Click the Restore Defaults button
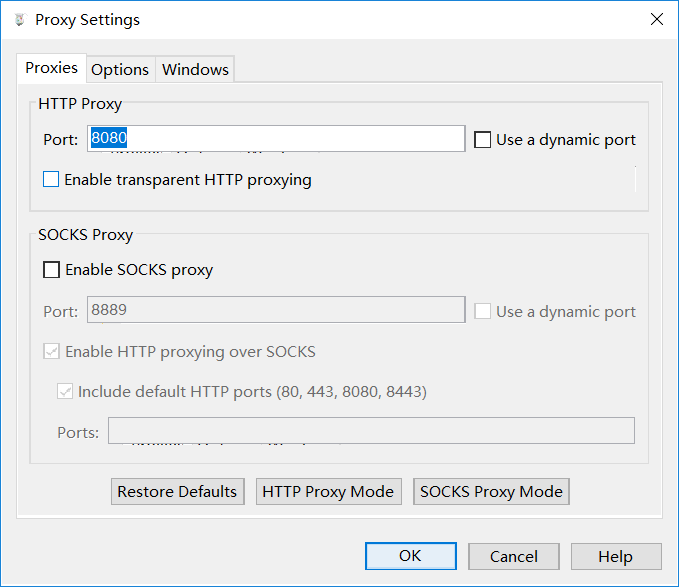Screen dimensions: 679x587 pyautogui.click(x=178, y=491)
